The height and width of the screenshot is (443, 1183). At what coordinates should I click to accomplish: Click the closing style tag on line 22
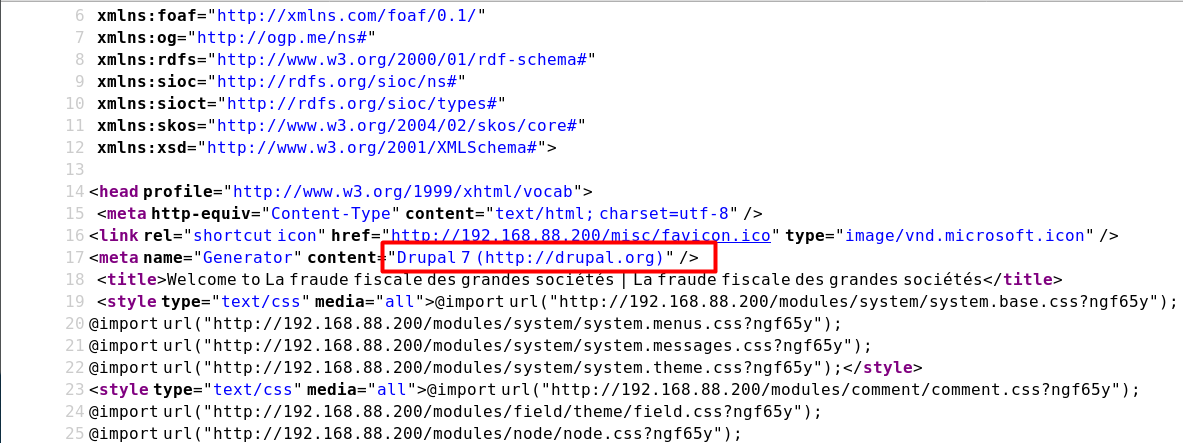882,368
